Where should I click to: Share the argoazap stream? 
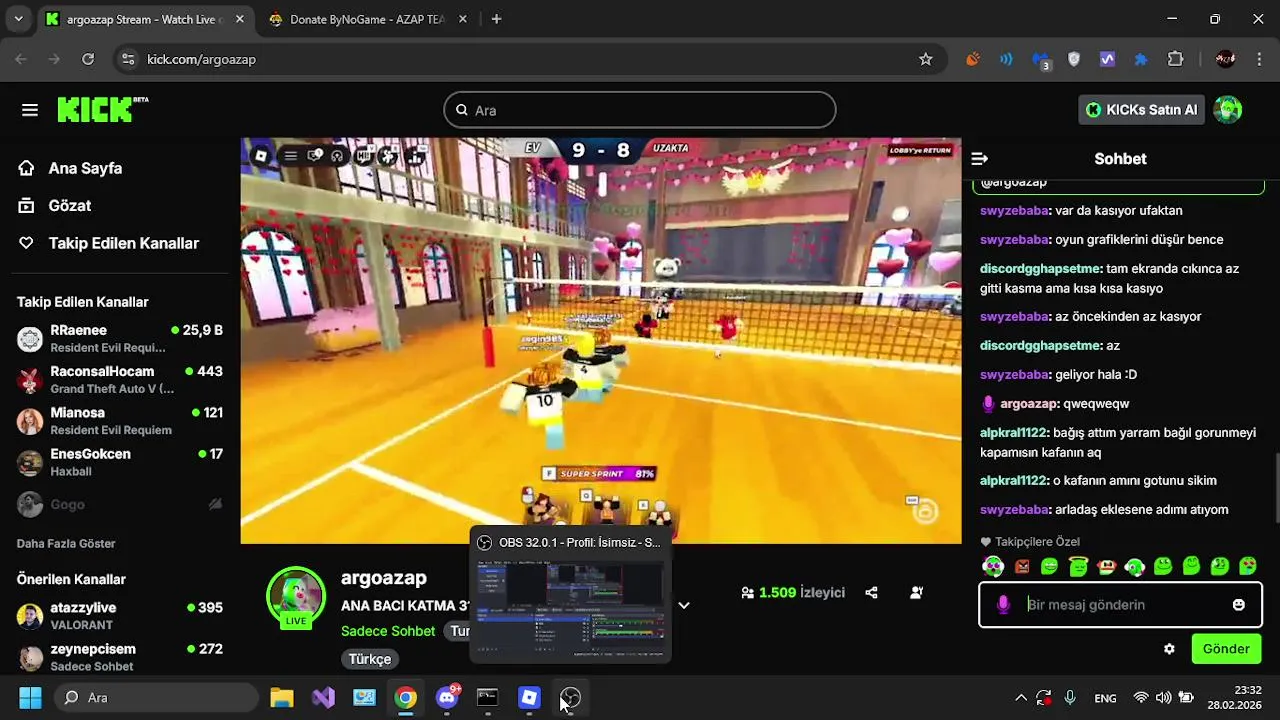point(871,592)
